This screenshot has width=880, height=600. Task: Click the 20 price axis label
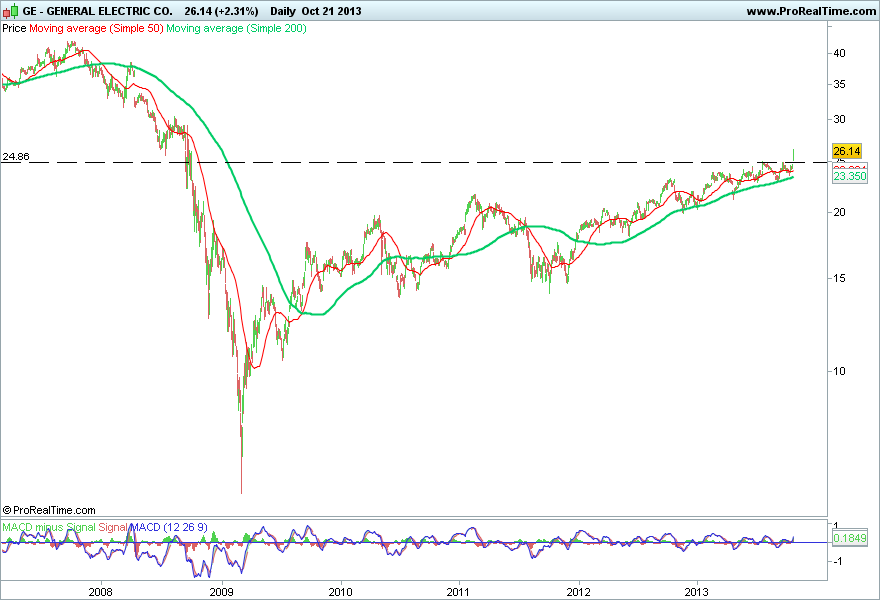pos(840,212)
